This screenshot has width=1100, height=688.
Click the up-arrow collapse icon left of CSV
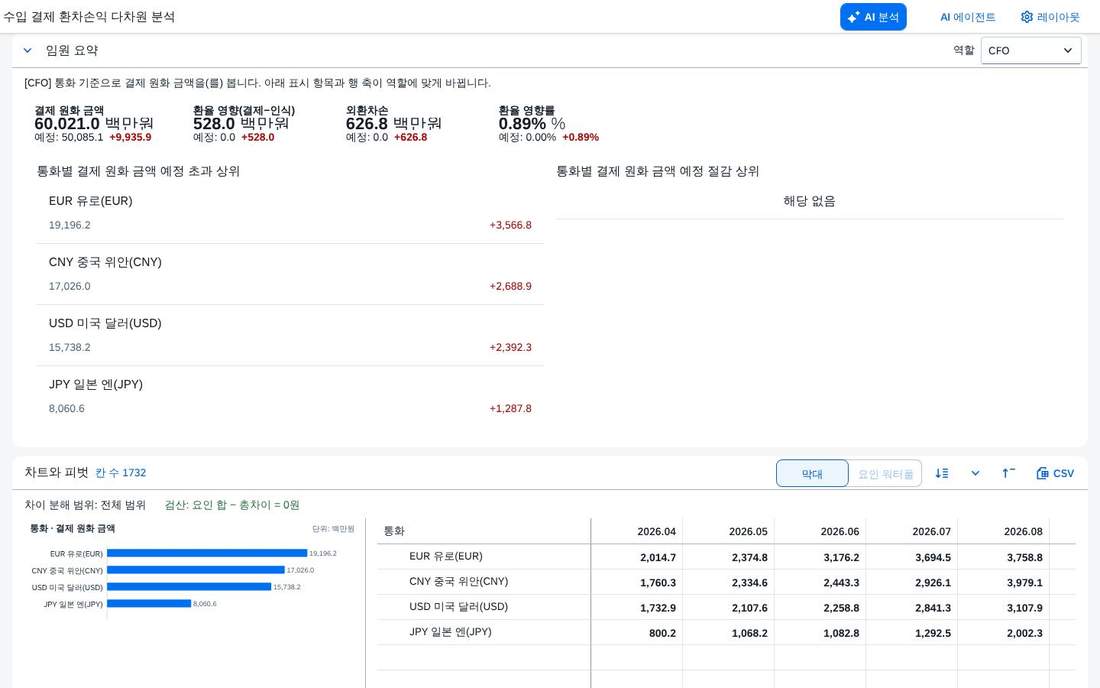(x=1008, y=473)
